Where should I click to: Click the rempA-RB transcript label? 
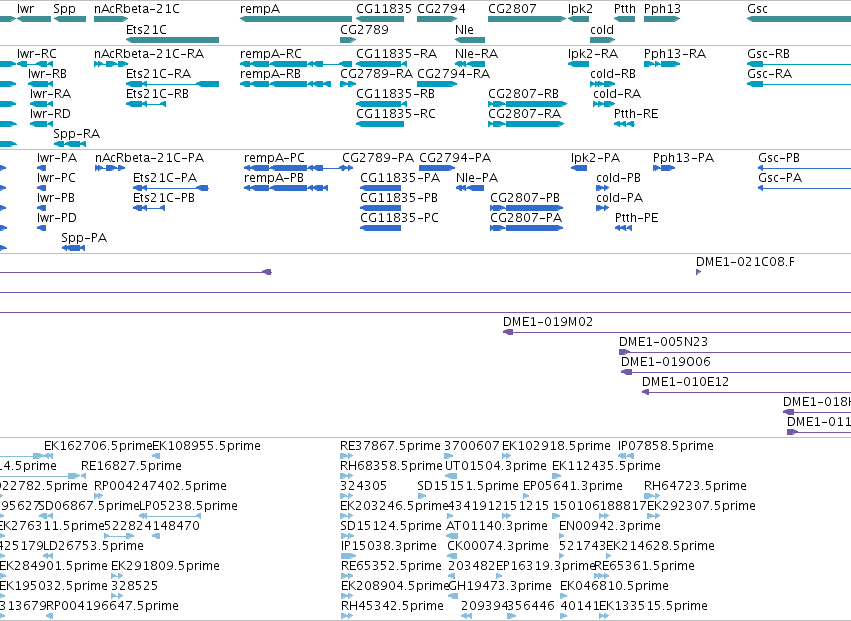[x=270, y=74]
